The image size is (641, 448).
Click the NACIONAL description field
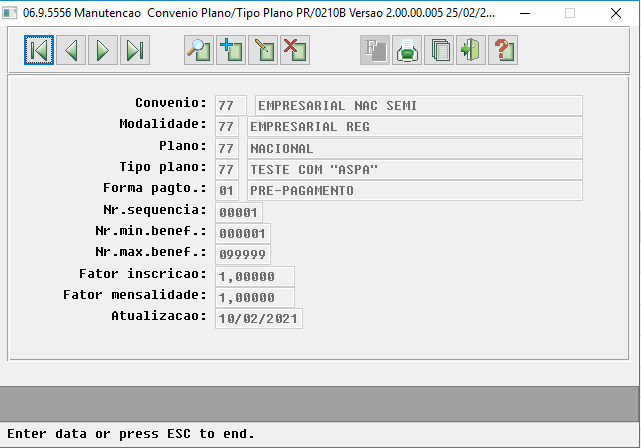(415, 148)
